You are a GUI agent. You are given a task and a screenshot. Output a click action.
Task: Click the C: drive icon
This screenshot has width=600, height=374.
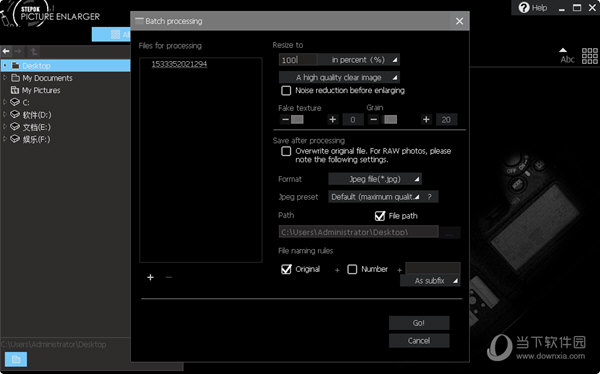15,102
